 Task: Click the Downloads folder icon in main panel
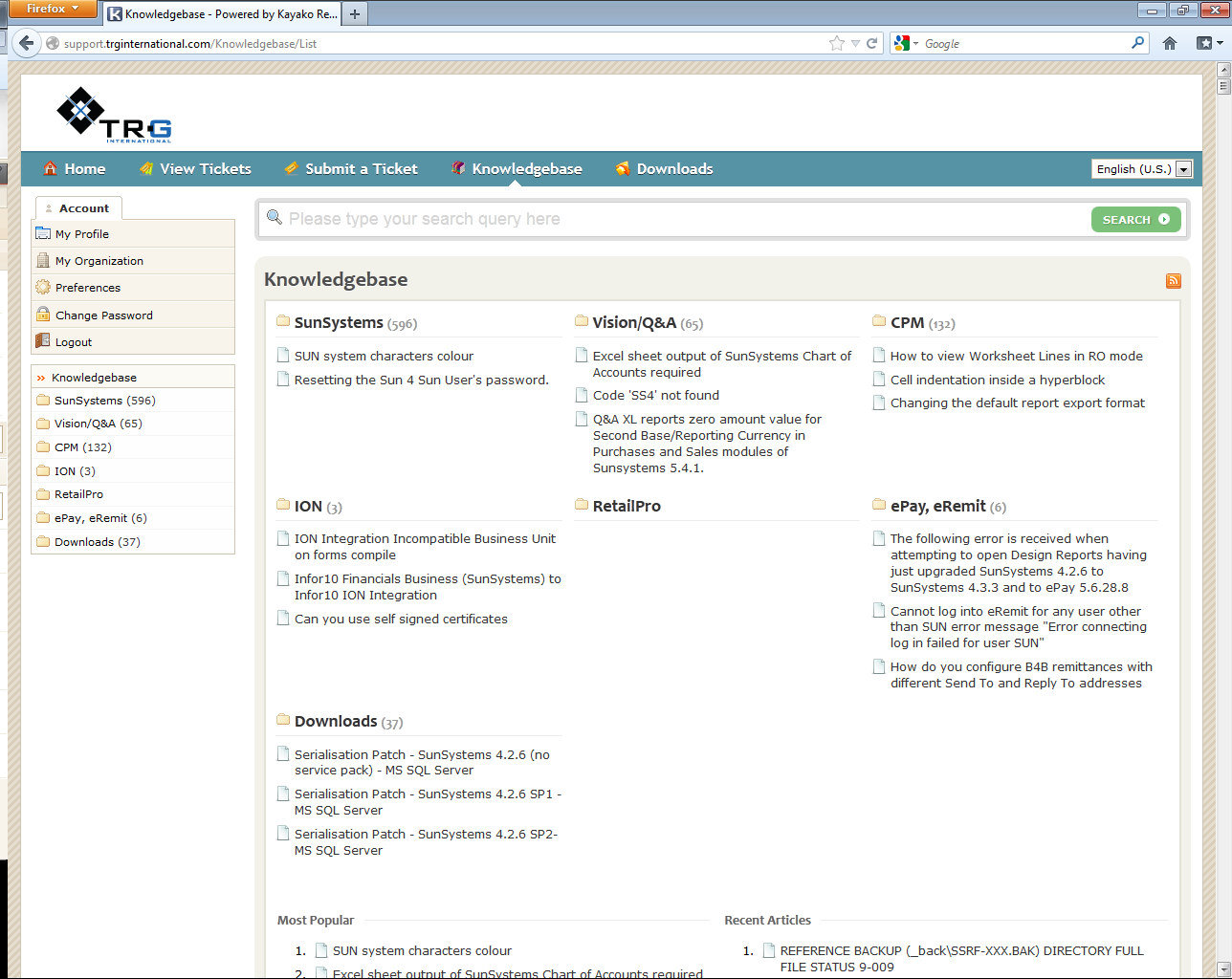[283, 720]
